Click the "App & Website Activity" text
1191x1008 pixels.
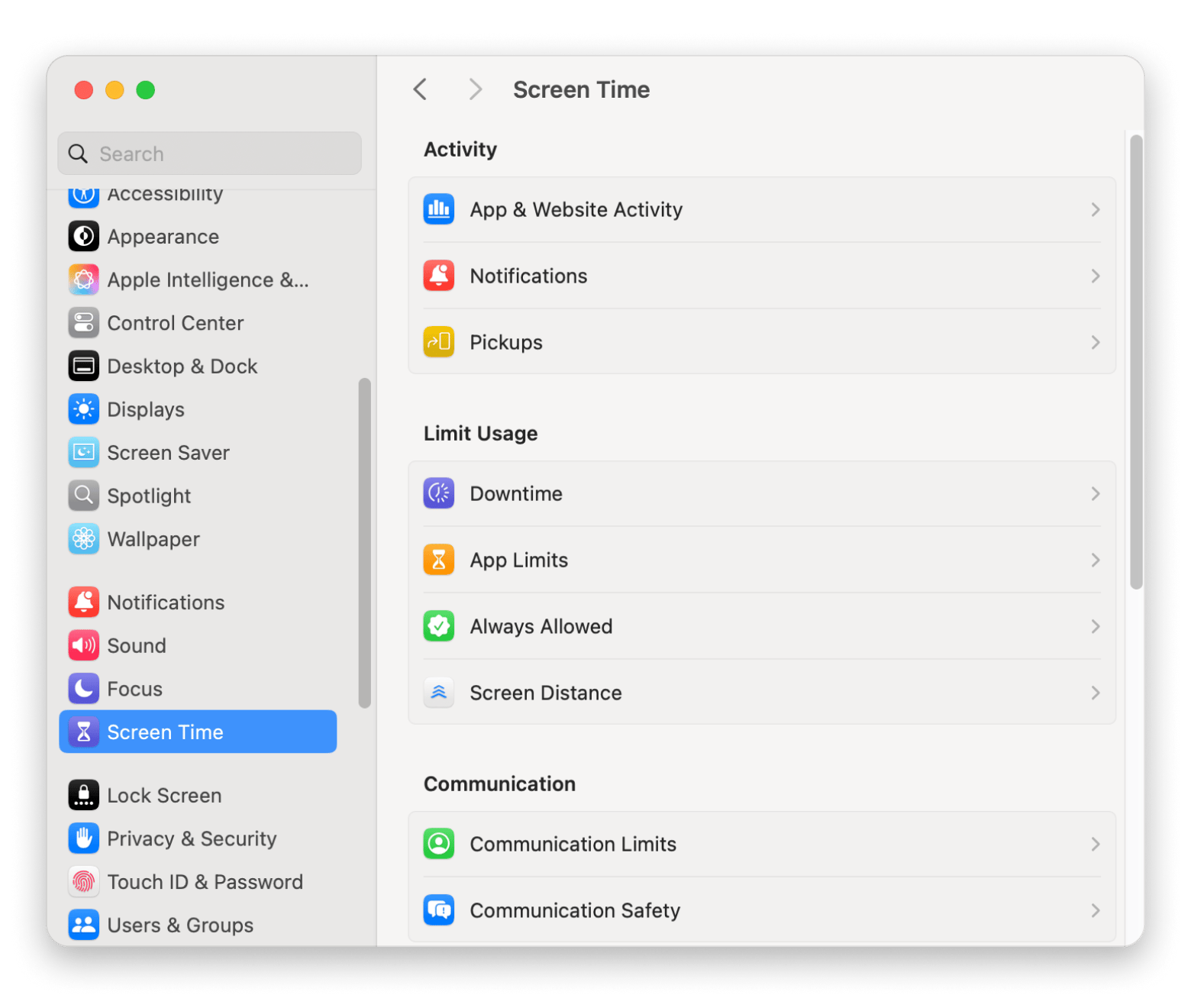point(576,209)
